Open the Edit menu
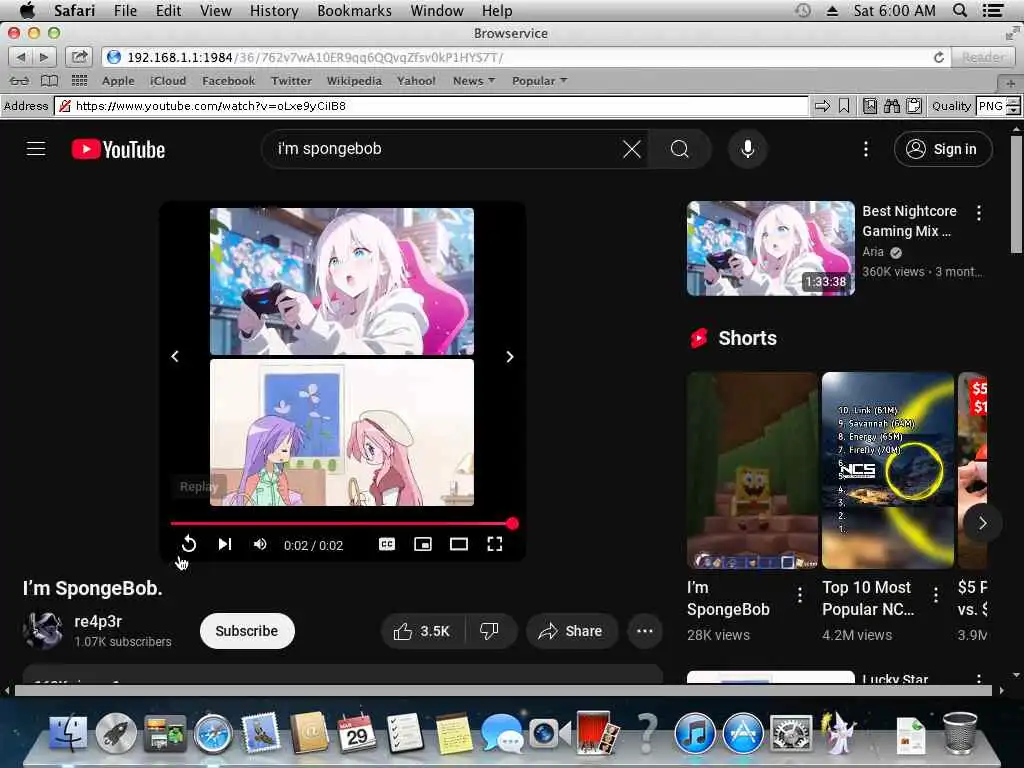This screenshot has width=1024, height=768. [x=168, y=10]
